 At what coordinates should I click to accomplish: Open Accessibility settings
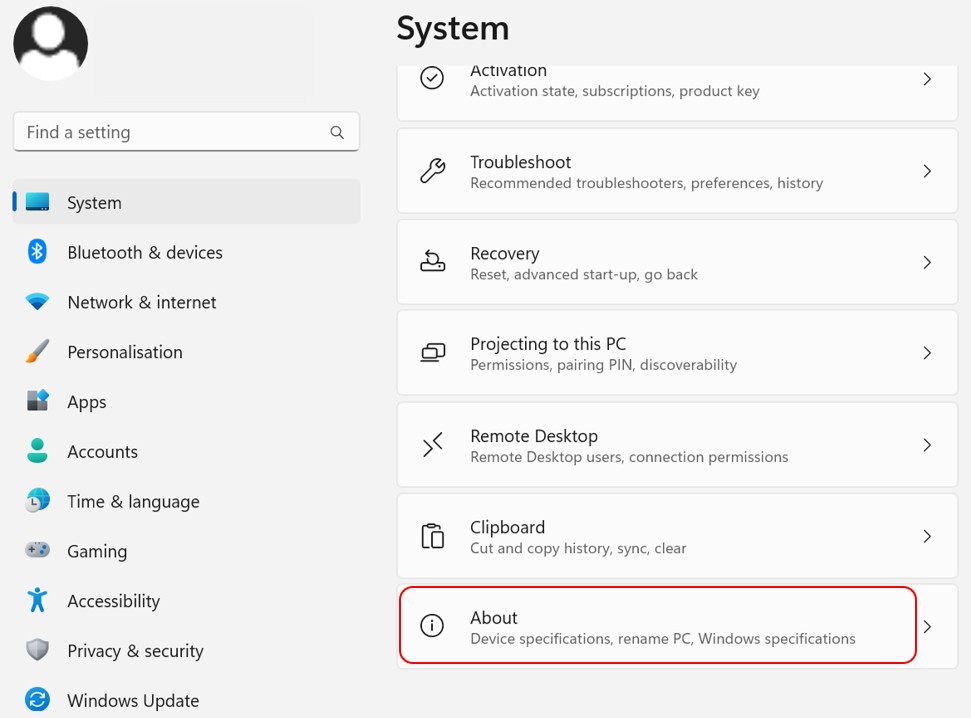[x=186, y=601]
